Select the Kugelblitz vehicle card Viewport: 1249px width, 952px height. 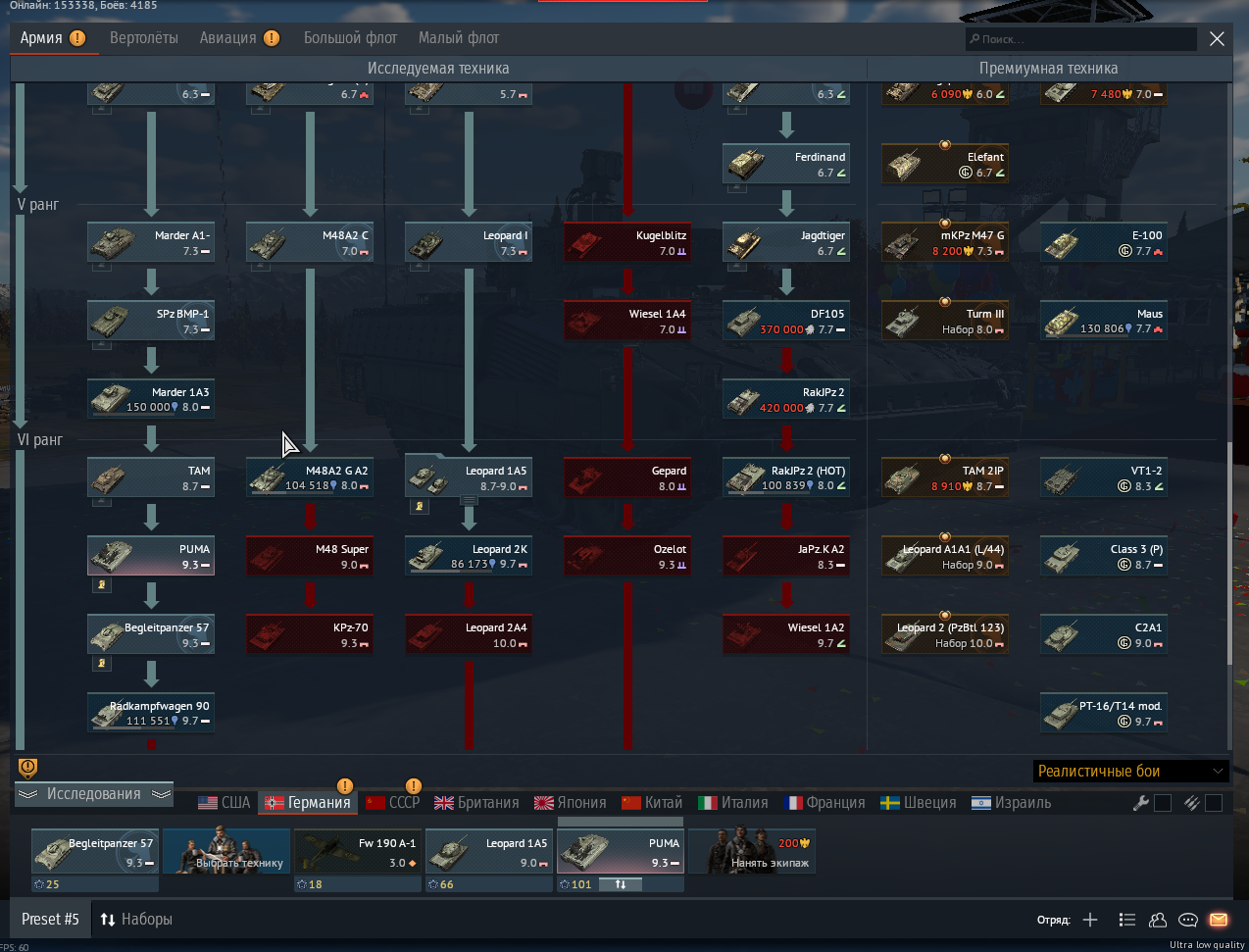(627, 242)
